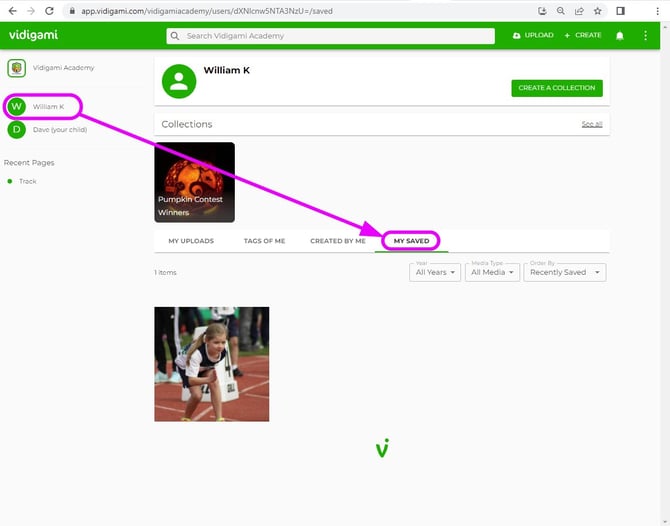Click the Upload button in header
This screenshot has height=526, width=670.
(x=532, y=35)
